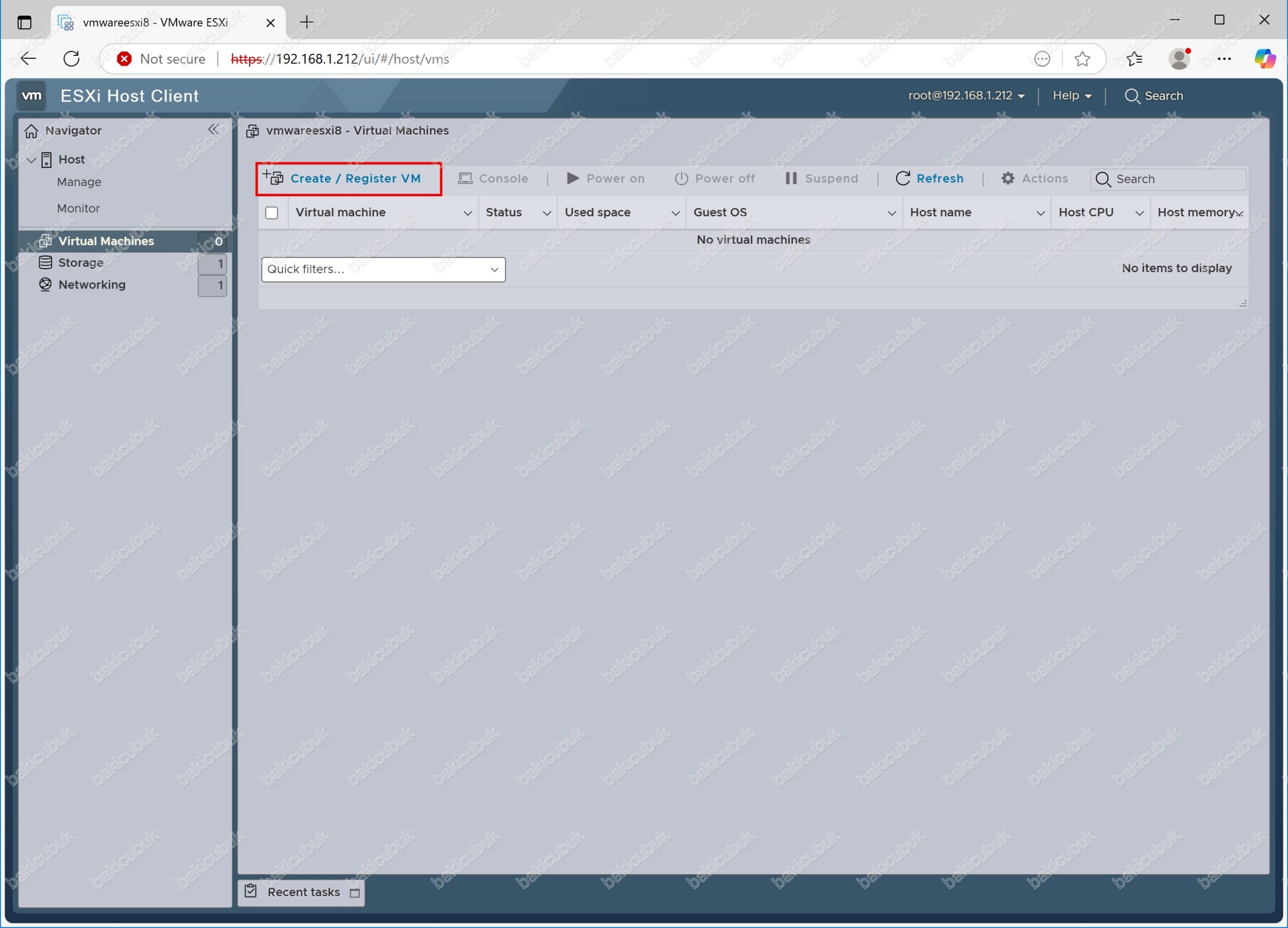1288x928 pixels.
Task: Expand the Quick filters combo box
Action: [383, 269]
